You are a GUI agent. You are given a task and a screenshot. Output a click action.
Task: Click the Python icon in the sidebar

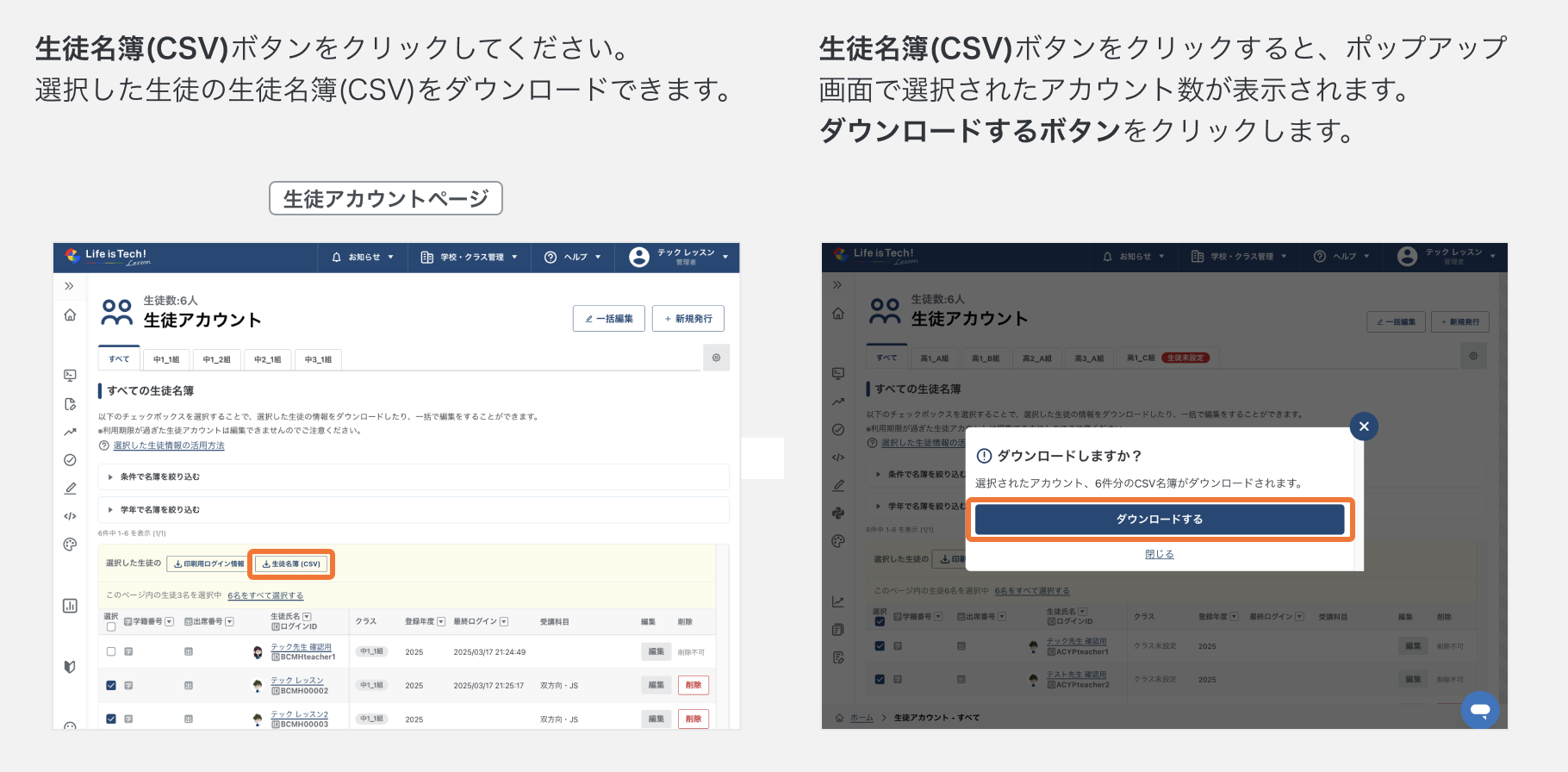pos(838,513)
